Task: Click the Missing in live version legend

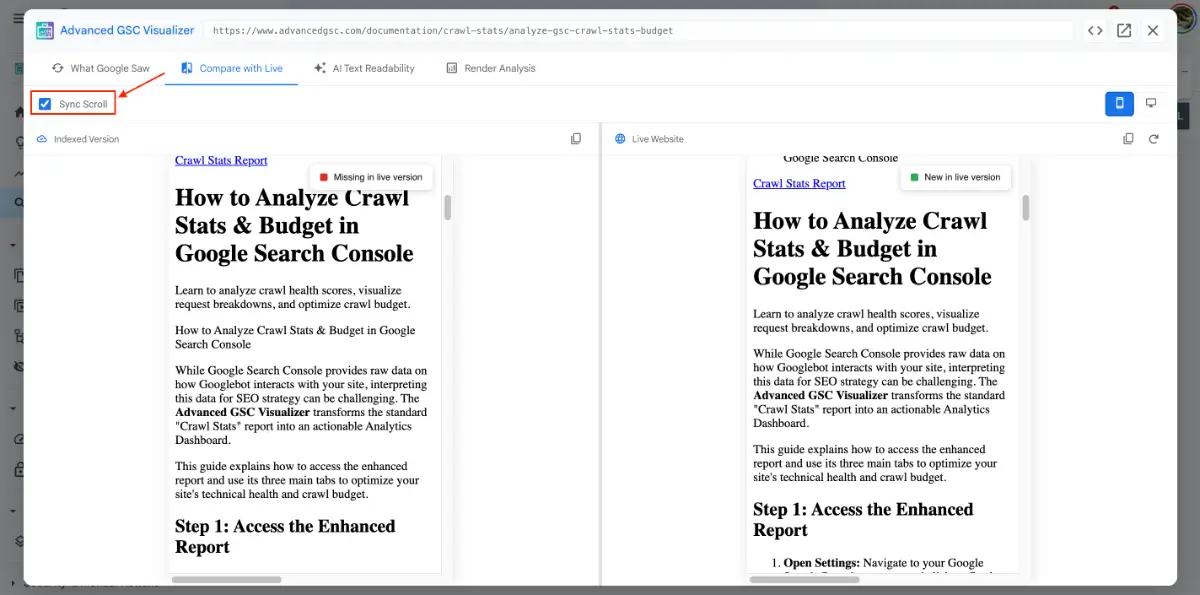Action: [371, 177]
